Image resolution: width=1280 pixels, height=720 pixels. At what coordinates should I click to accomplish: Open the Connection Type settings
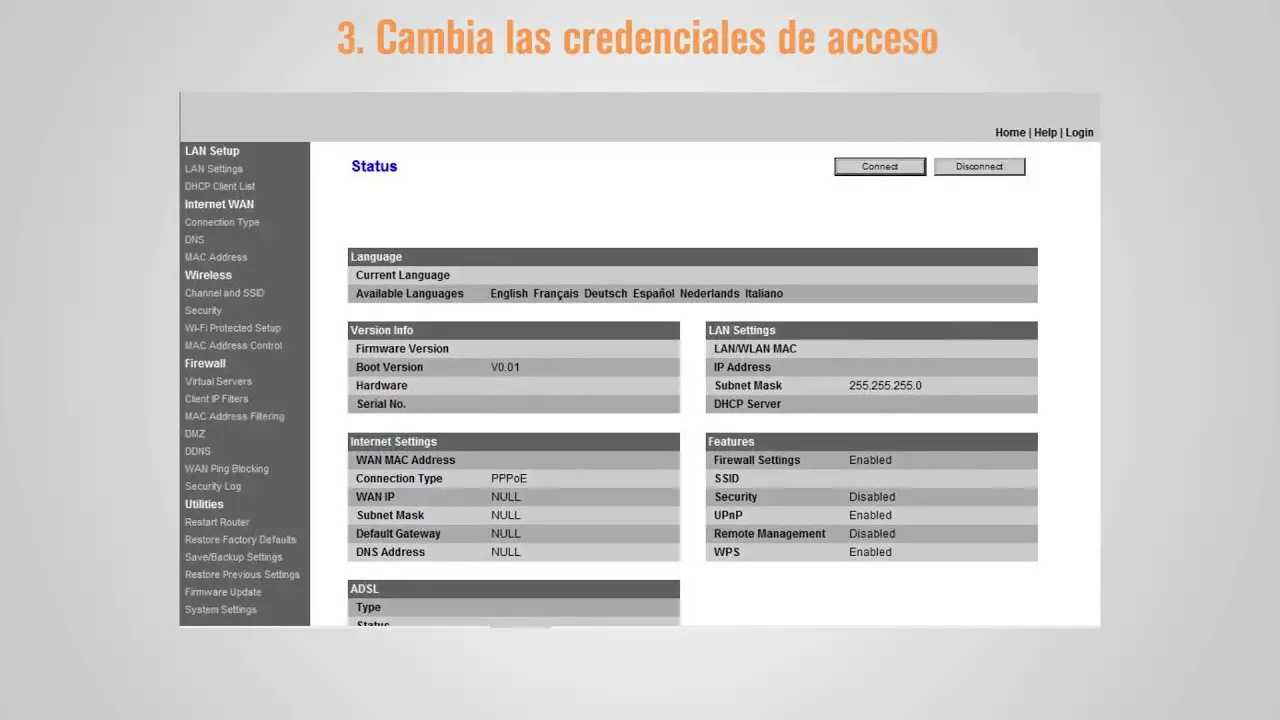pos(222,222)
